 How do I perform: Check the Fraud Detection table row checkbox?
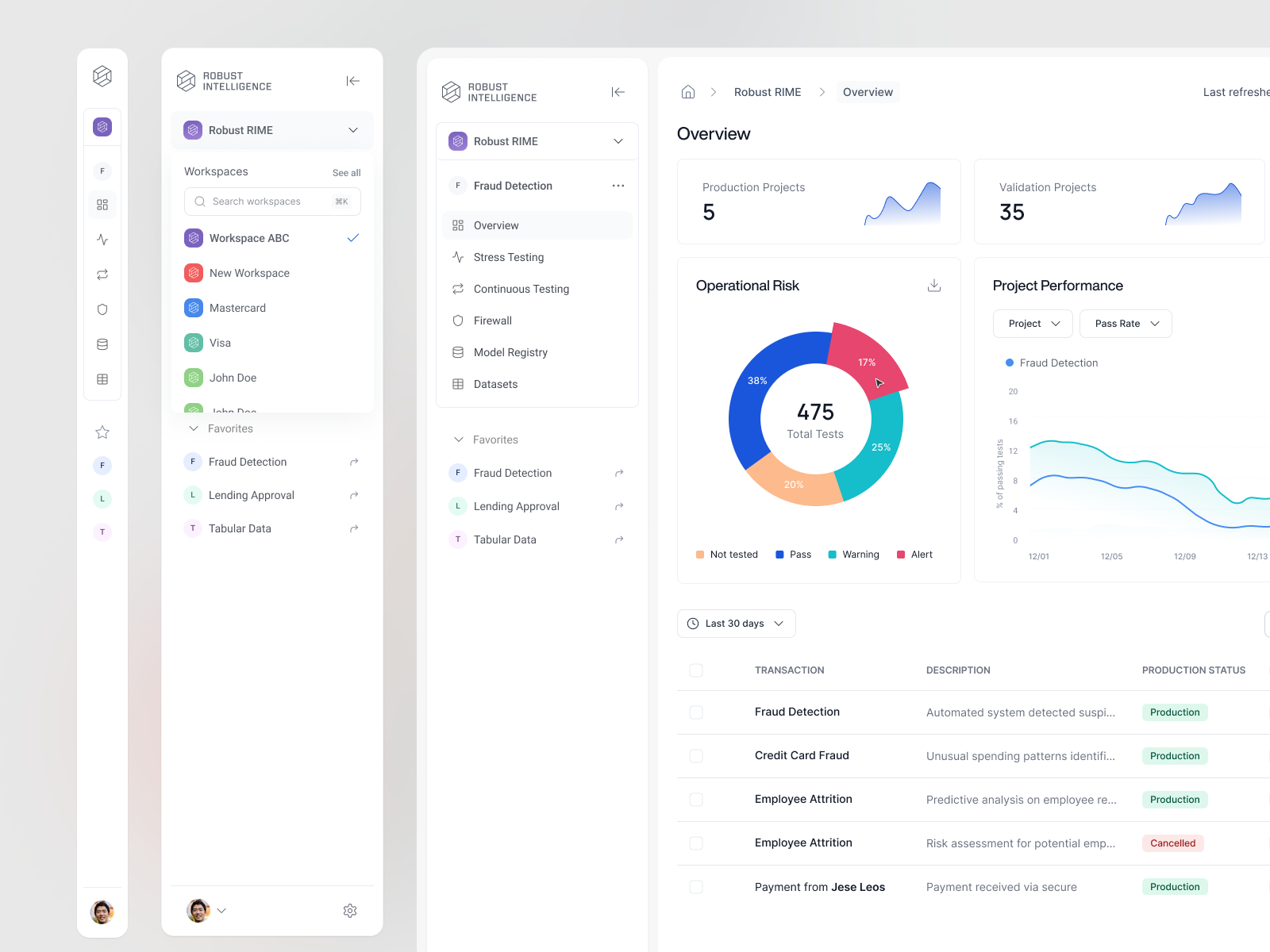(x=696, y=712)
